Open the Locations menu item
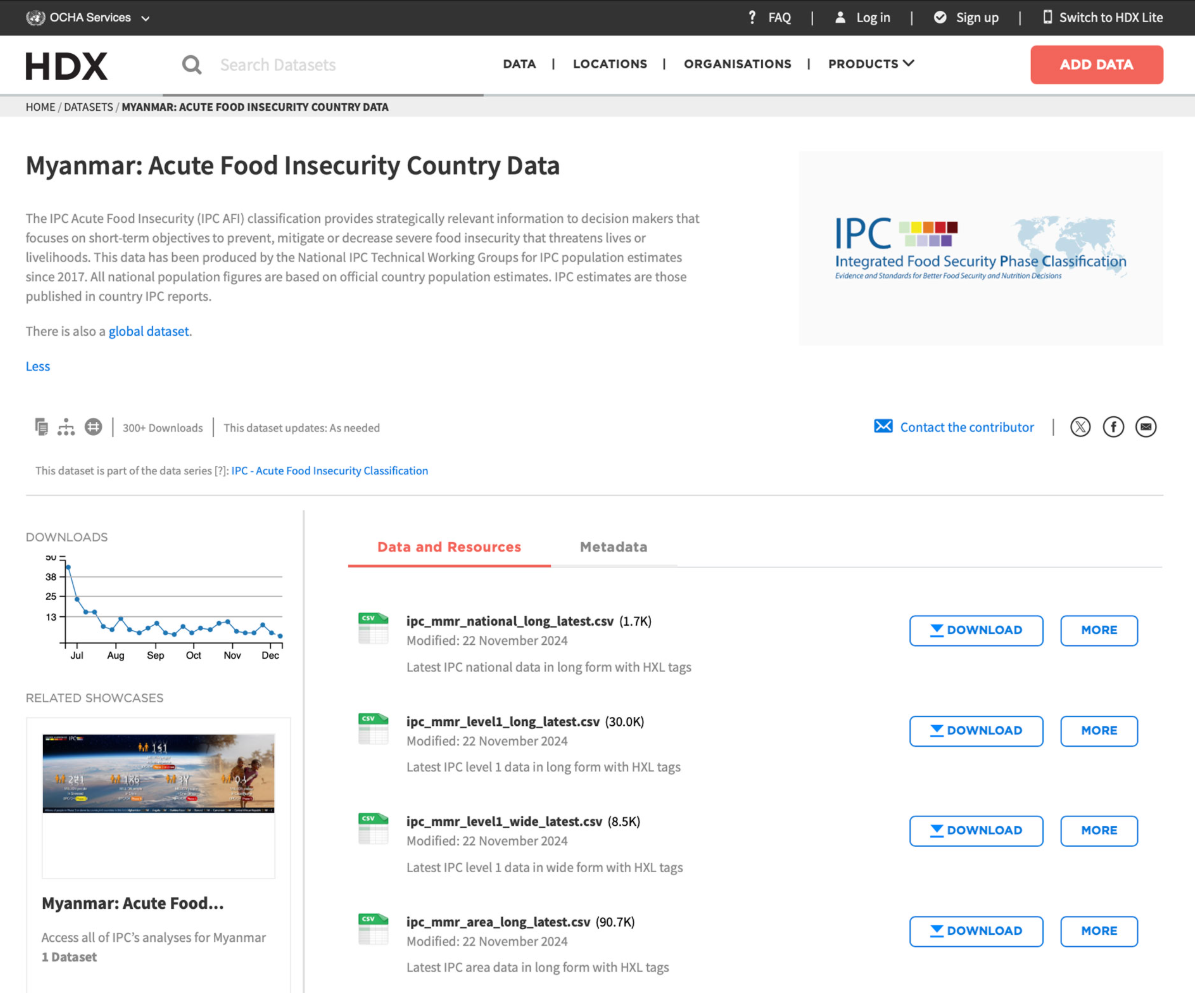 click(x=610, y=64)
